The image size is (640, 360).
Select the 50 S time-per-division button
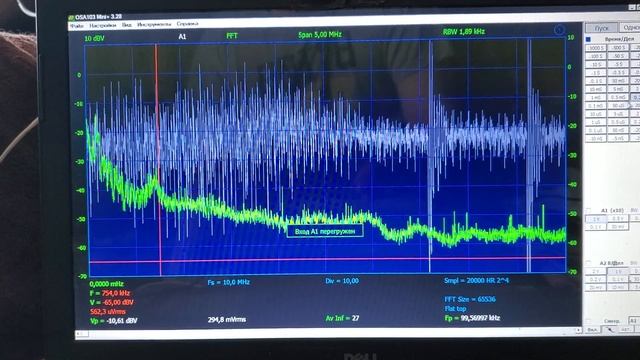coord(618,56)
